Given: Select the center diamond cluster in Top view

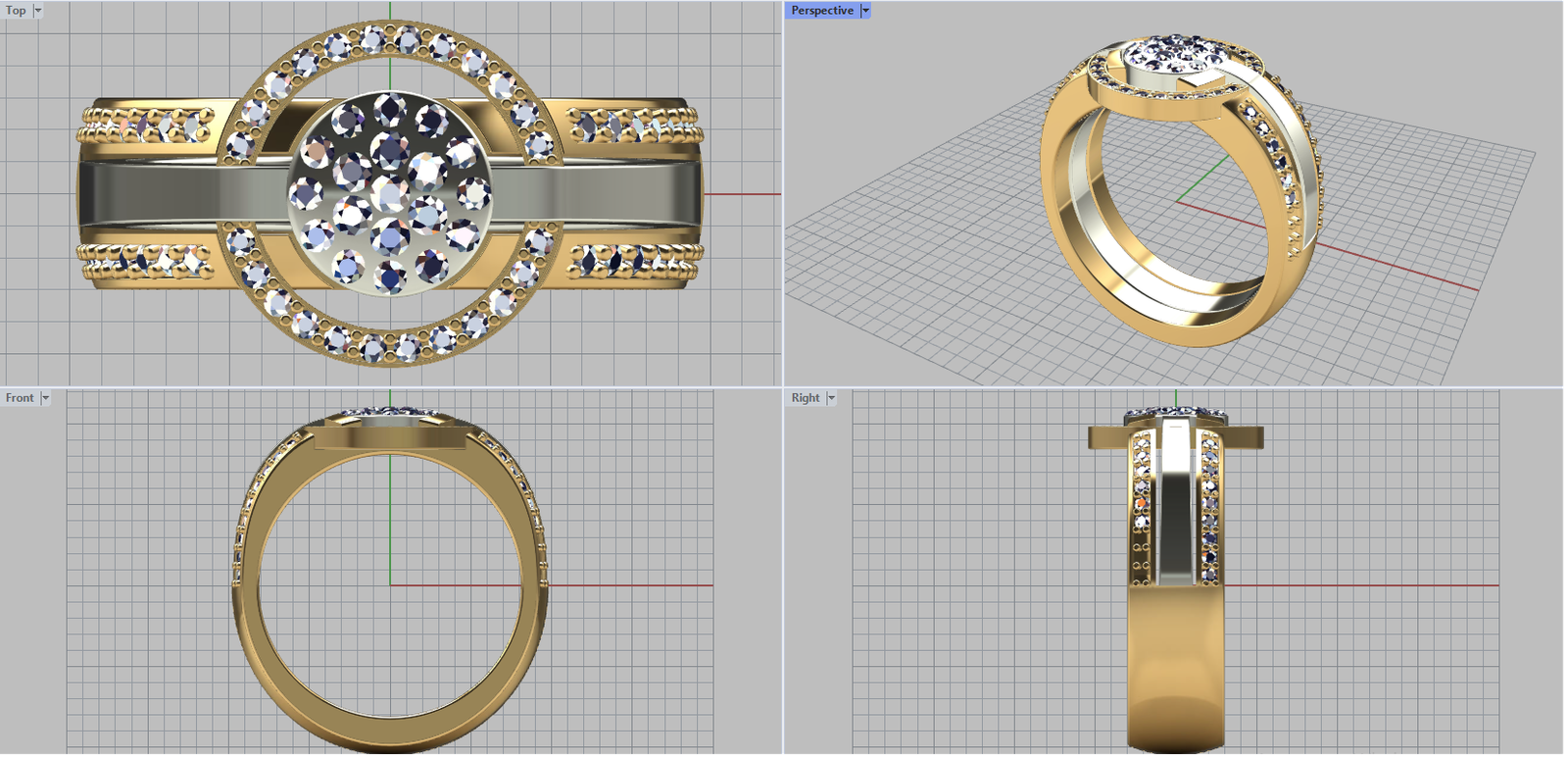Looking at the screenshot, I should pyautogui.click(x=390, y=194).
